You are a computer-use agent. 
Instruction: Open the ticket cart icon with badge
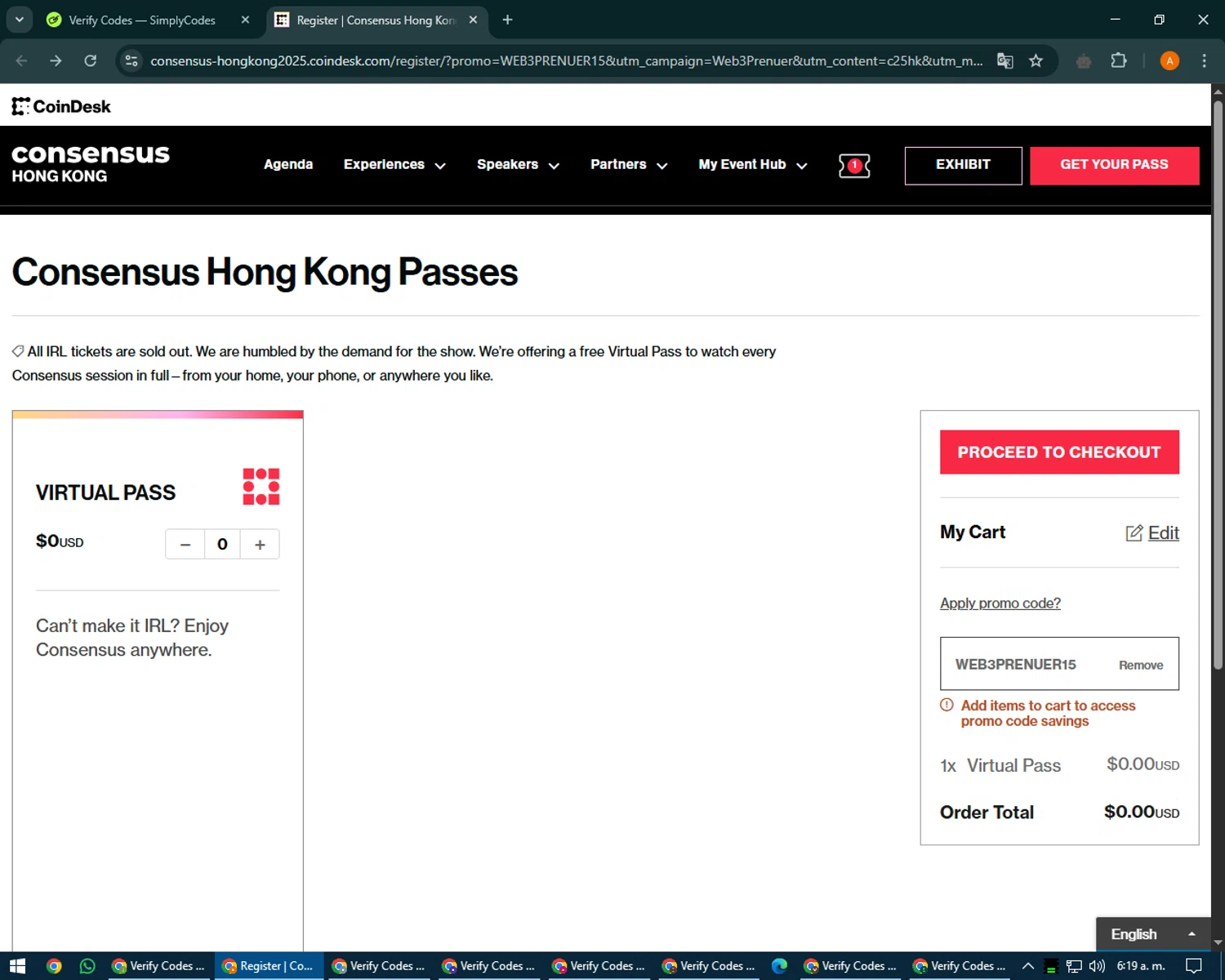[854, 166]
